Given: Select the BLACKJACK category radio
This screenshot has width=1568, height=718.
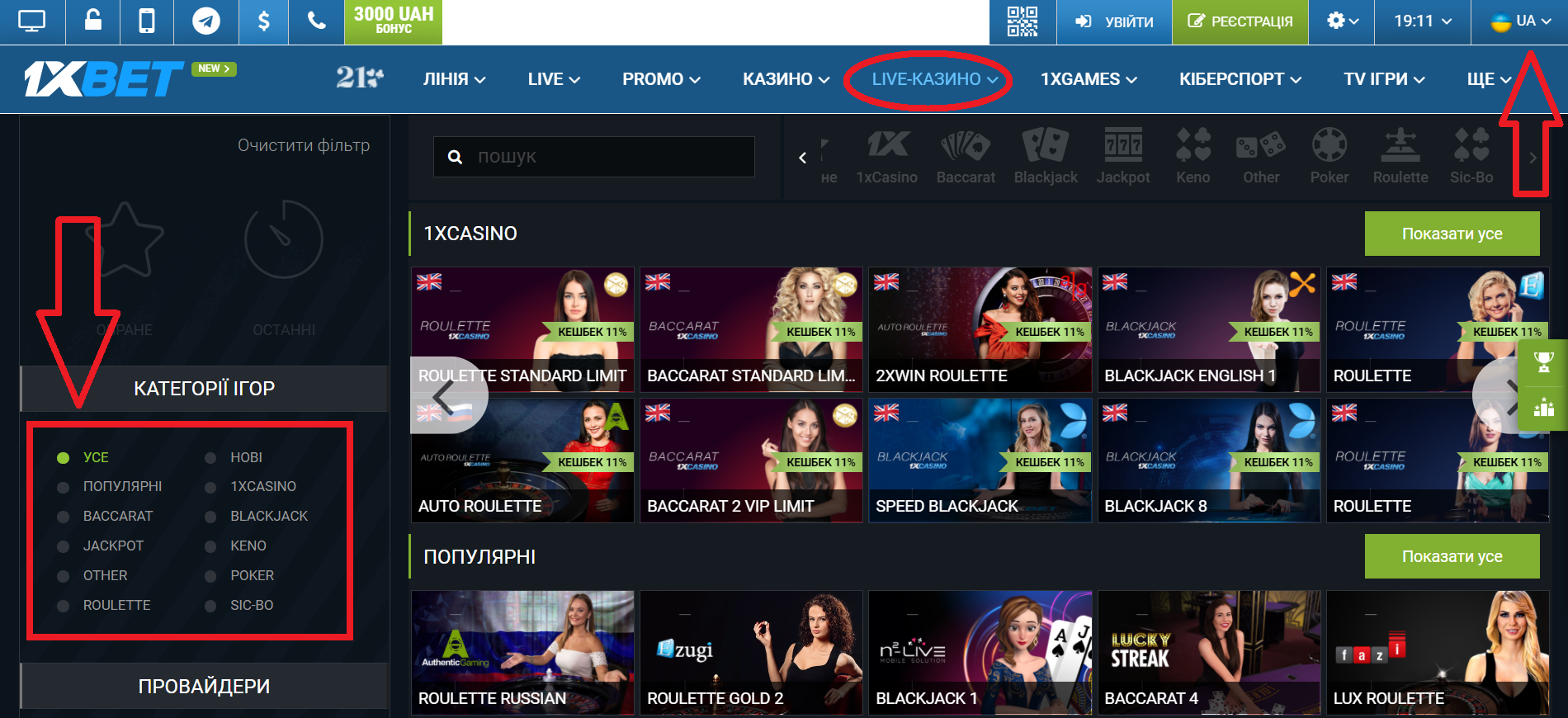Looking at the screenshot, I should pos(210,517).
